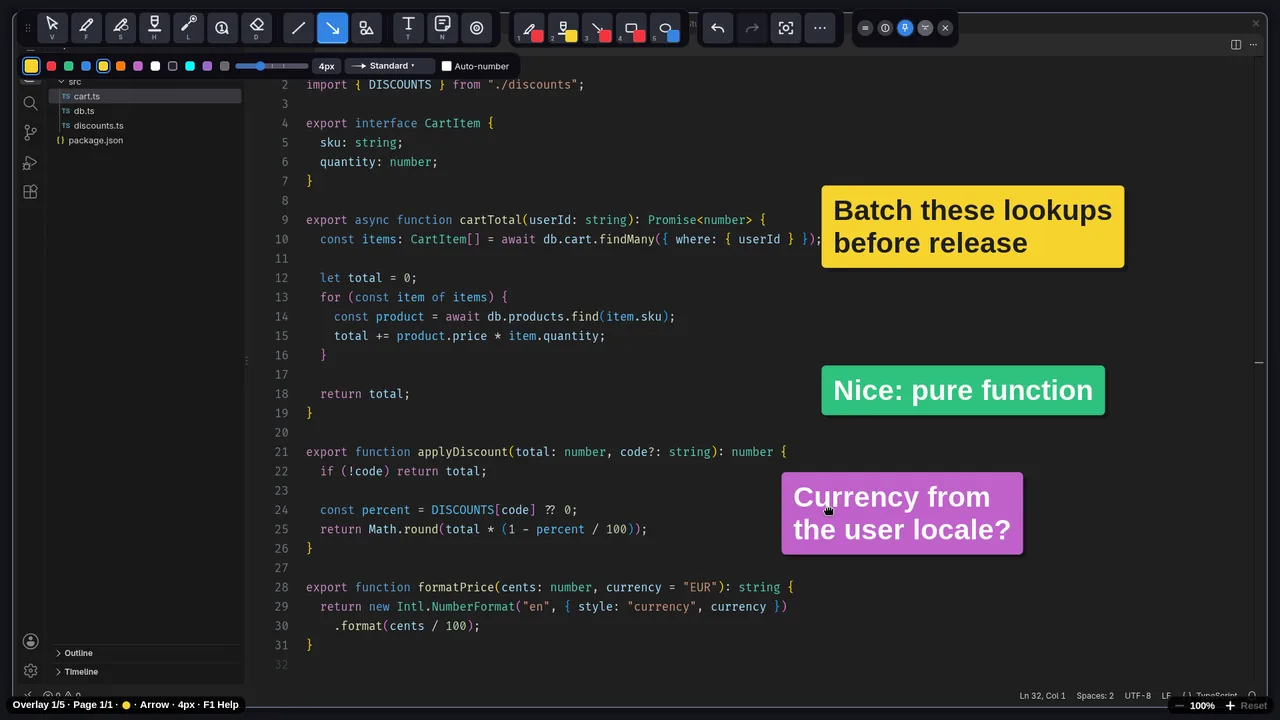Open the shapes tool

[x=366, y=28]
